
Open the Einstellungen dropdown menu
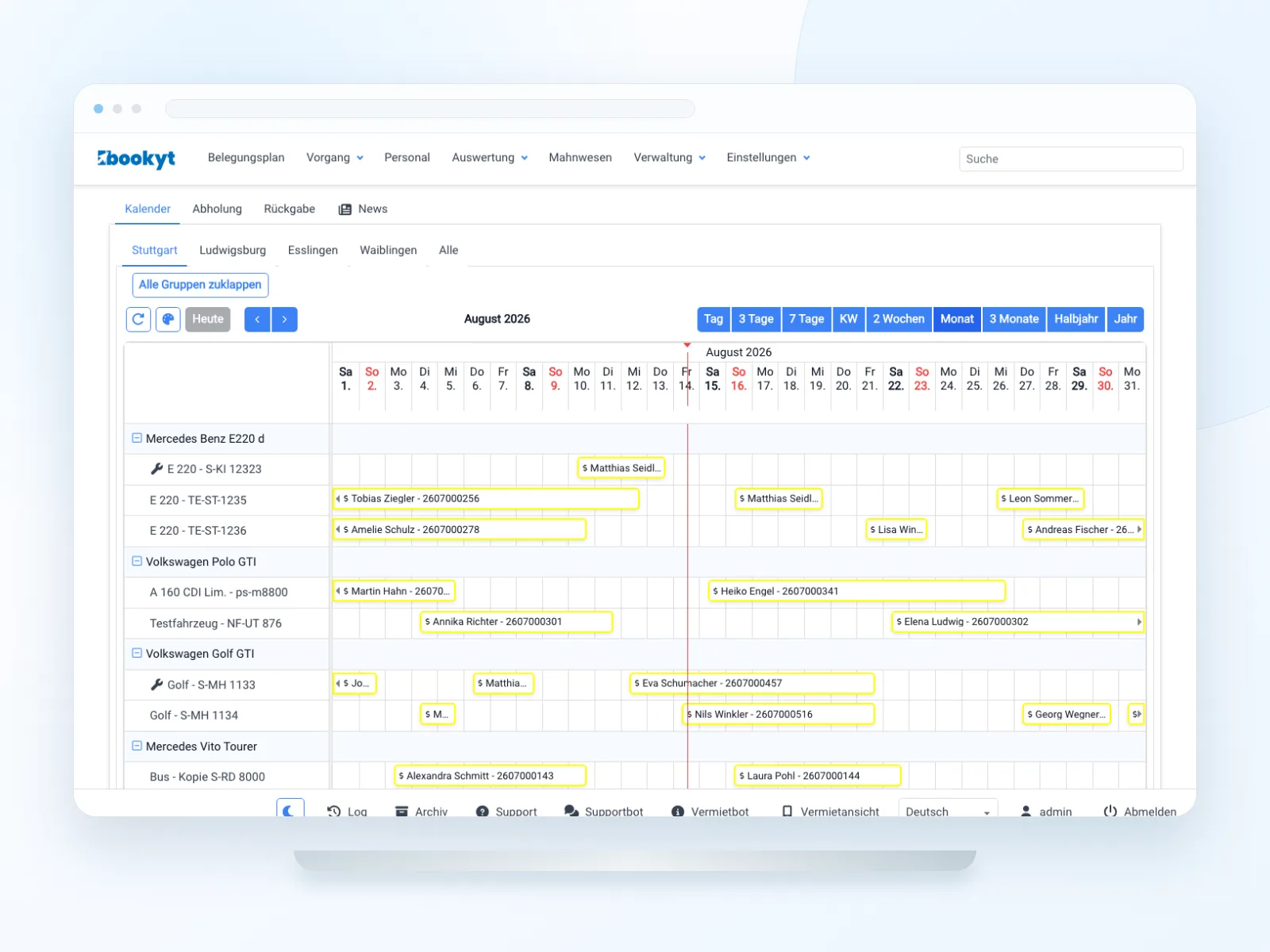point(768,158)
